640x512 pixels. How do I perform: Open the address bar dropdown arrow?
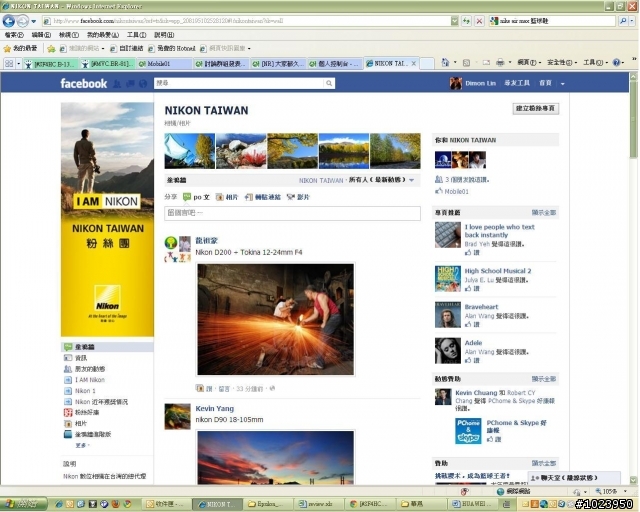click(454, 21)
